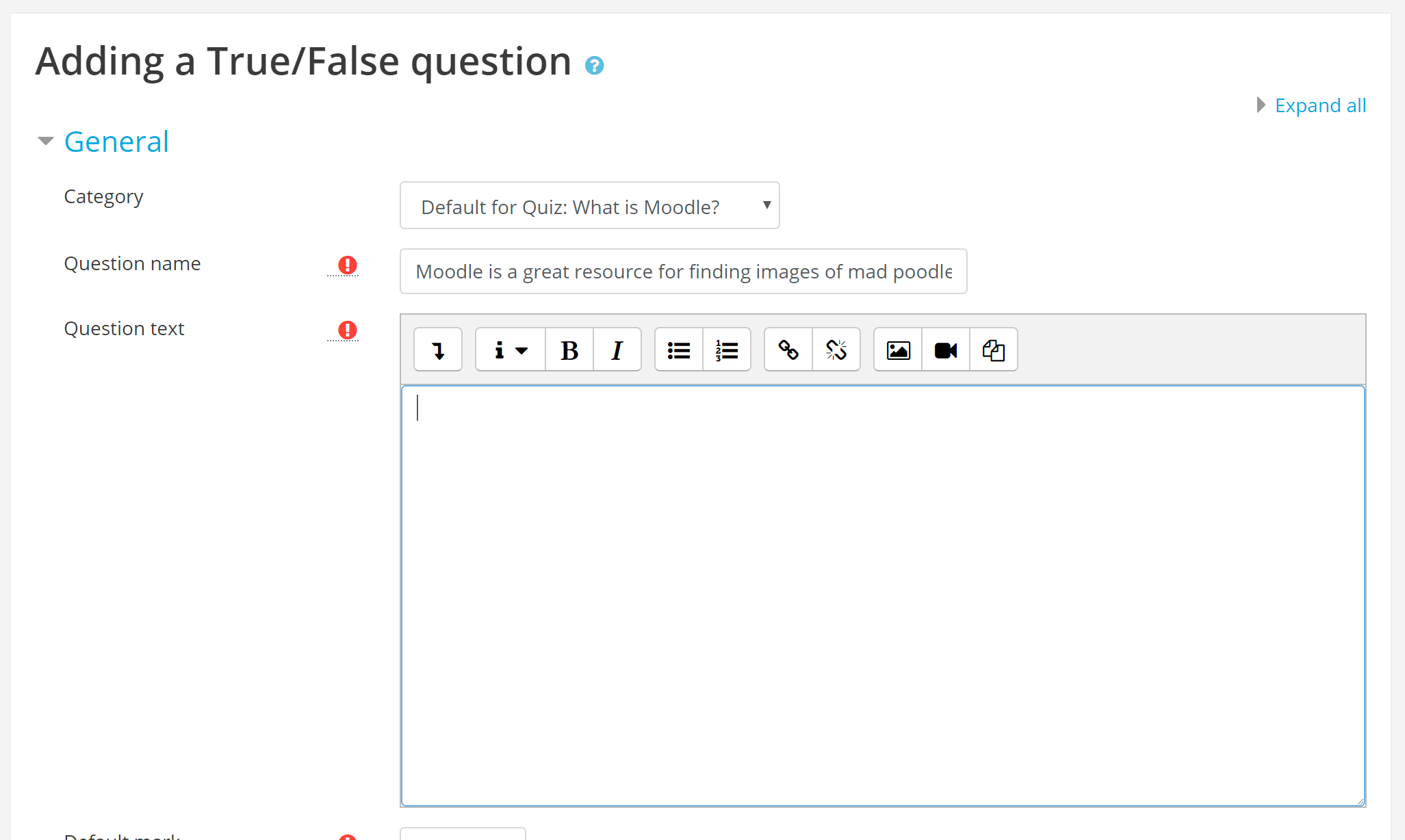Open the help icon beside the page title
The image size is (1405, 840).
tap(594, 65)
